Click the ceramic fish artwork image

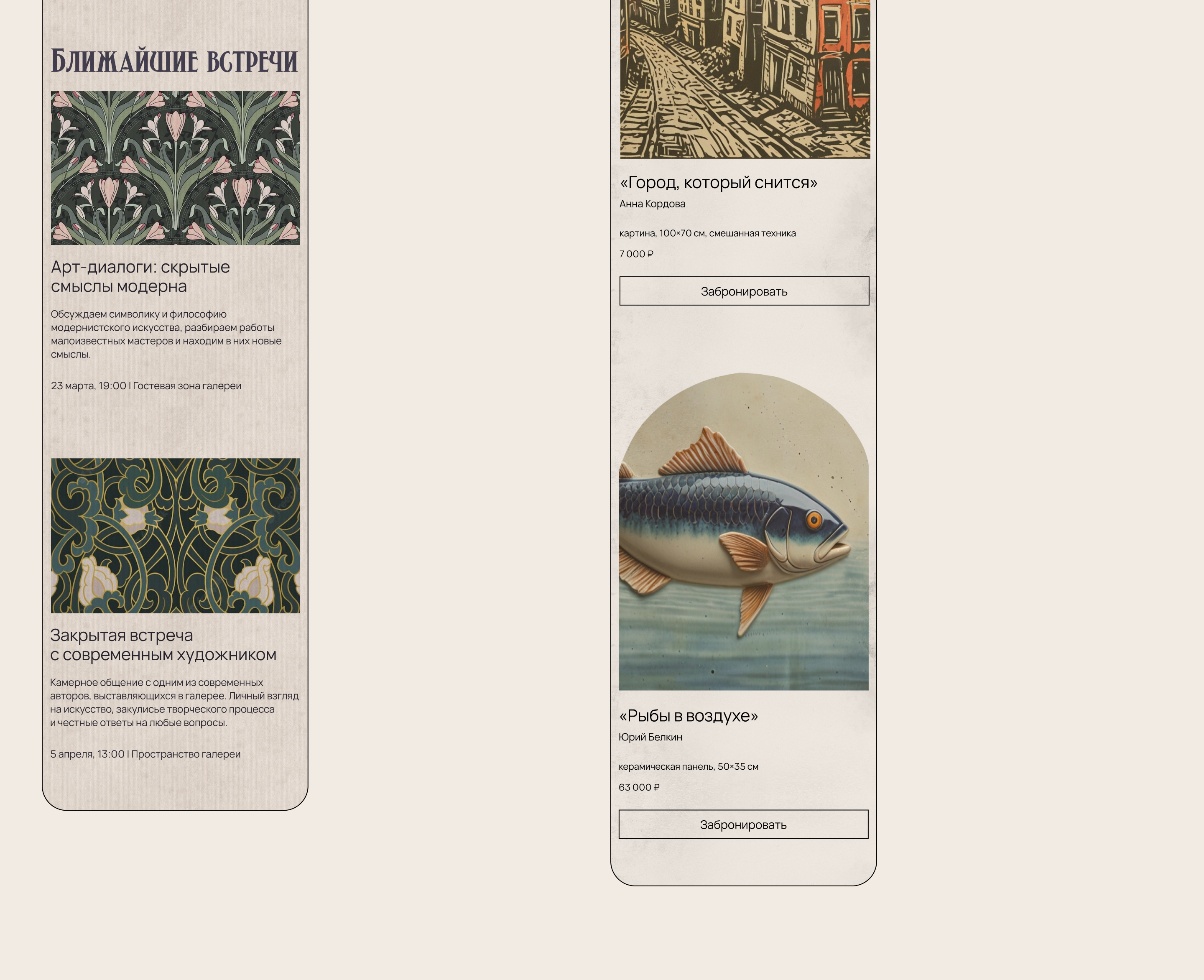pyautogui.click(x=743, y=531)
